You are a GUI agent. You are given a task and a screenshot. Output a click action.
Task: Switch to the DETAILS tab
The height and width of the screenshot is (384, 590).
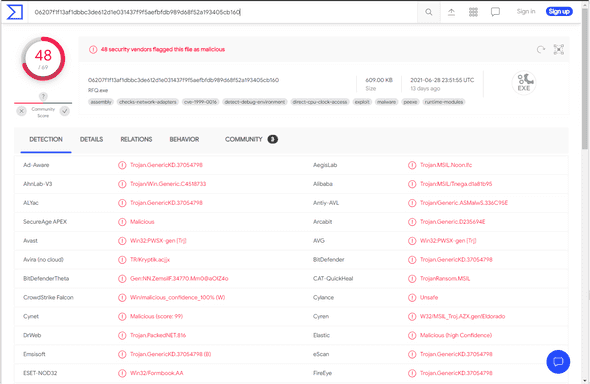point(91,139)
